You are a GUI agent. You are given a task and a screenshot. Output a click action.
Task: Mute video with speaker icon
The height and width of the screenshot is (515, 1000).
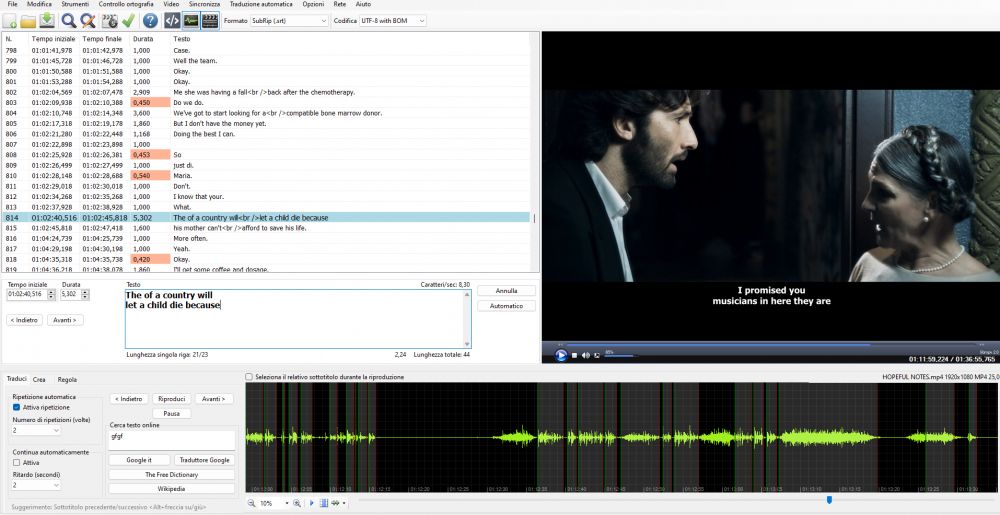coord(586,356)
